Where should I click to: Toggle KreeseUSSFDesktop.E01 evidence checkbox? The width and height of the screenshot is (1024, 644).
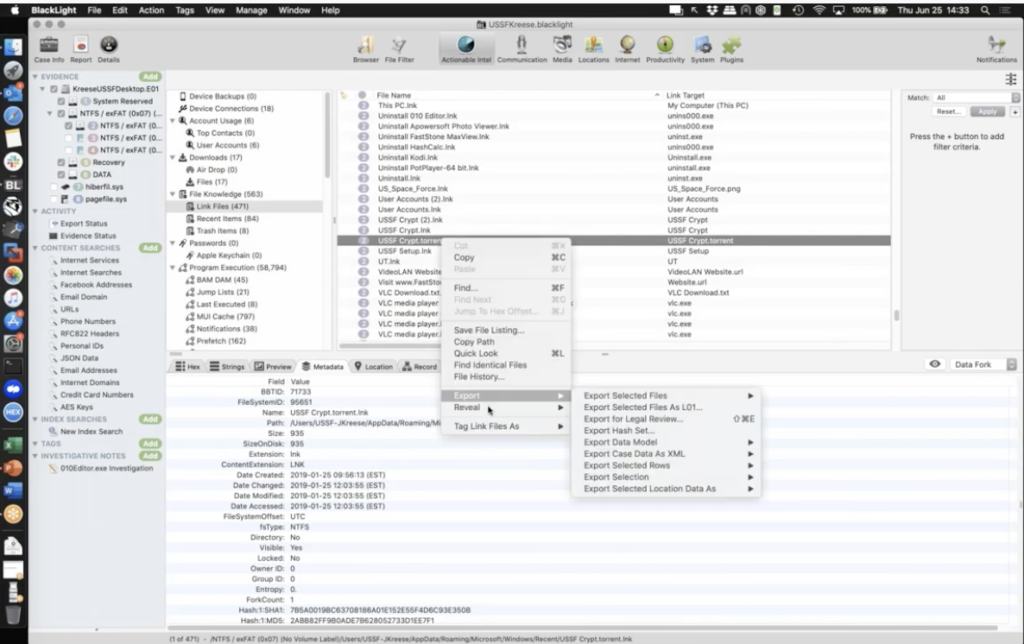(54, 89)
